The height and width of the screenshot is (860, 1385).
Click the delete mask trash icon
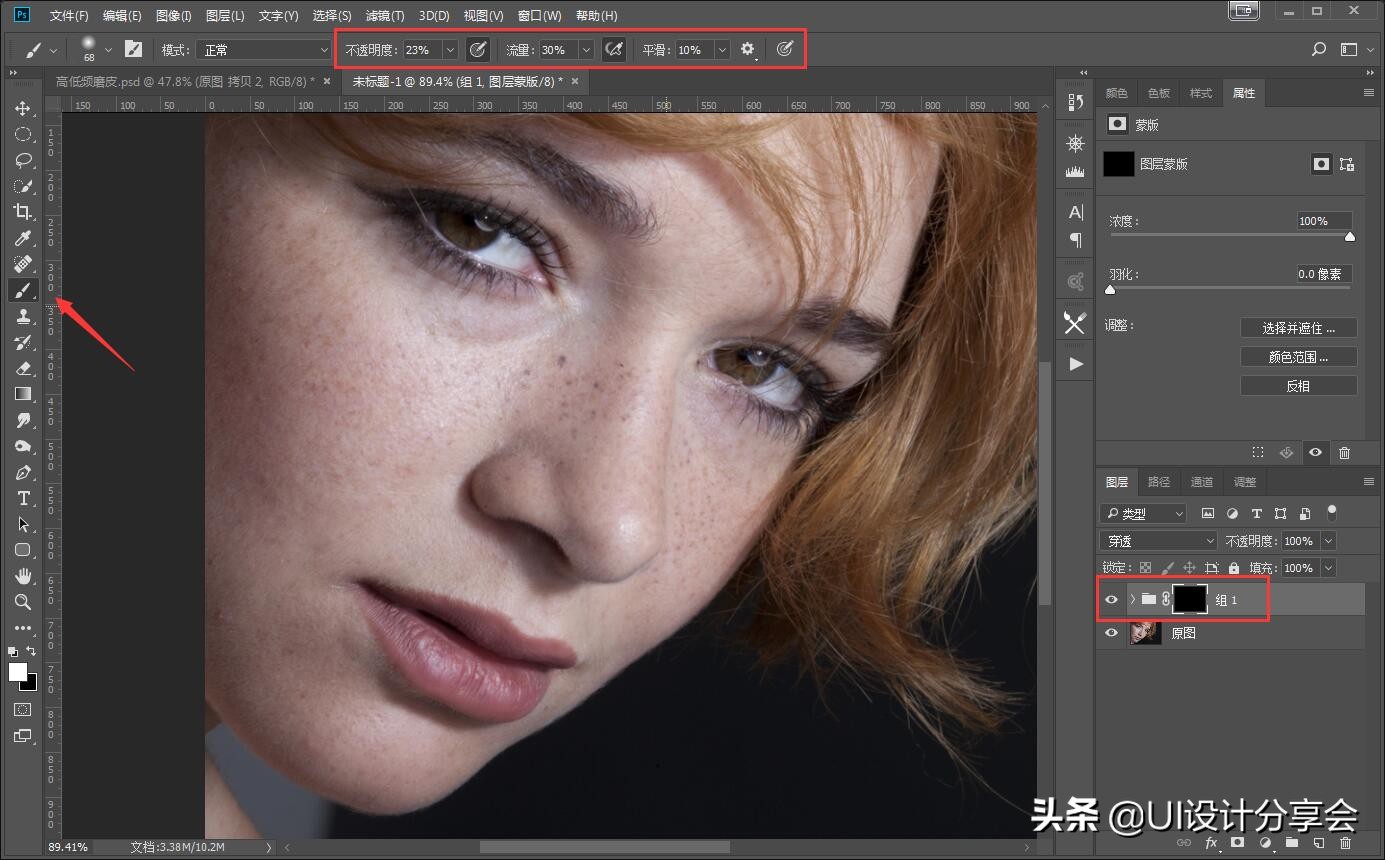tap(1344, 453)
